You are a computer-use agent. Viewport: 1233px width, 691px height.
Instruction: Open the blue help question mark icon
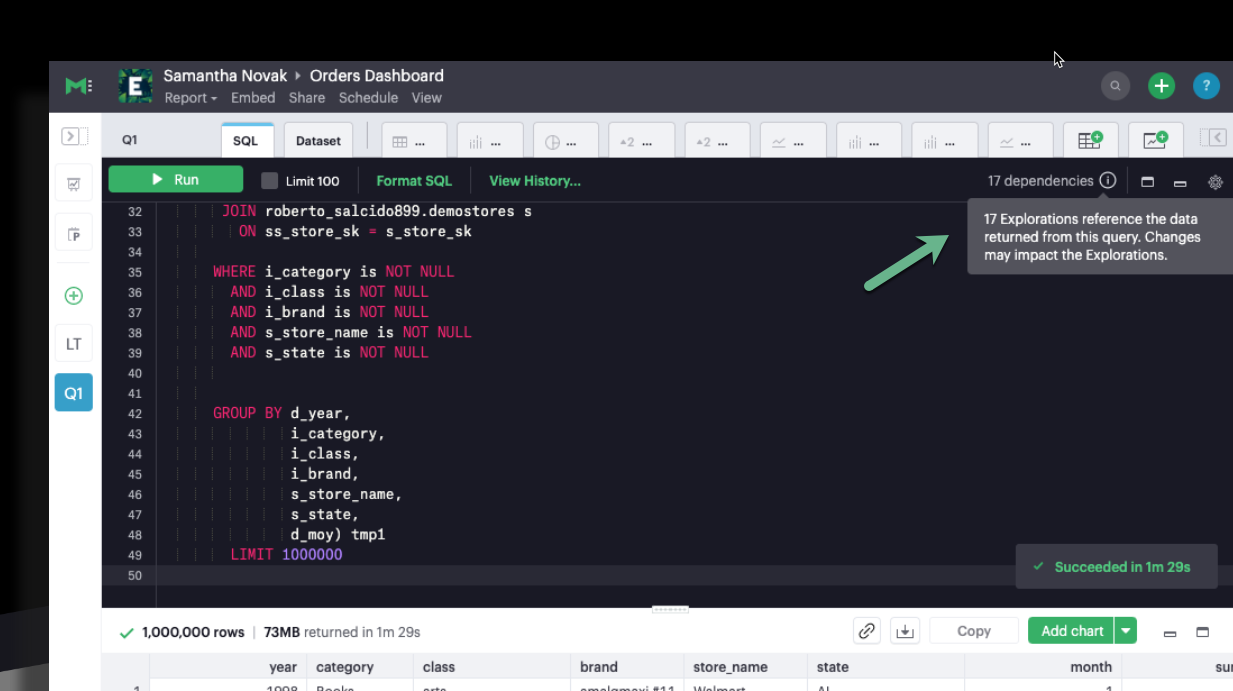click(1206, 86)
